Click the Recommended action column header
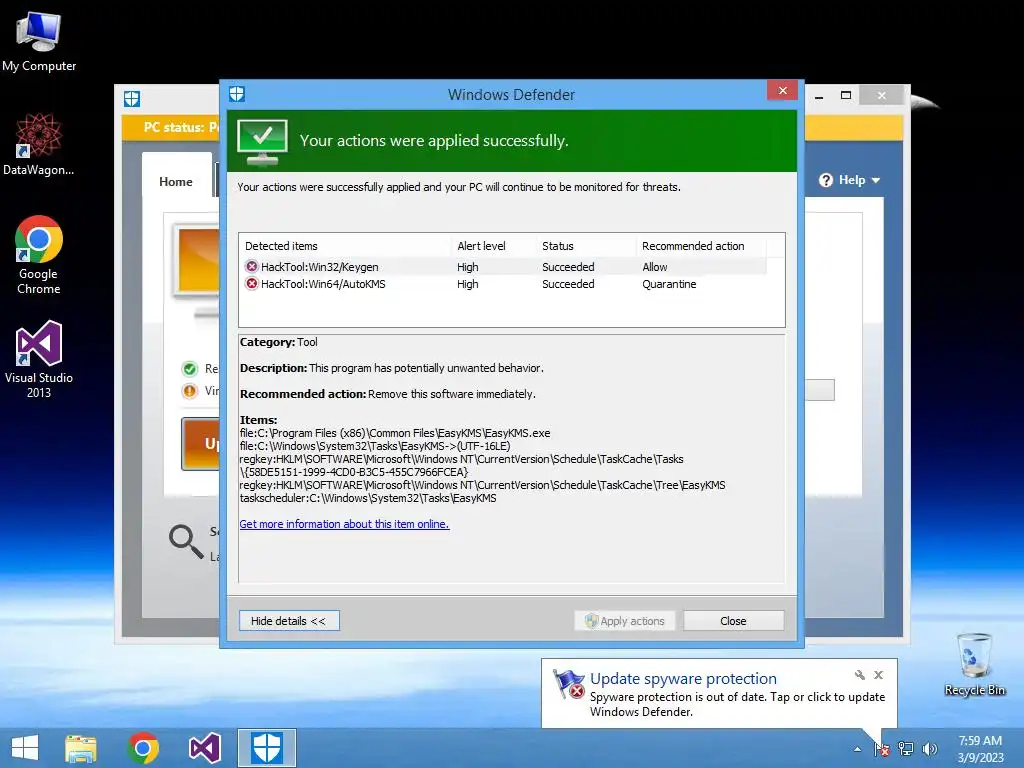The height and width of the screenshot is (768, 1024). coord(701,246)
